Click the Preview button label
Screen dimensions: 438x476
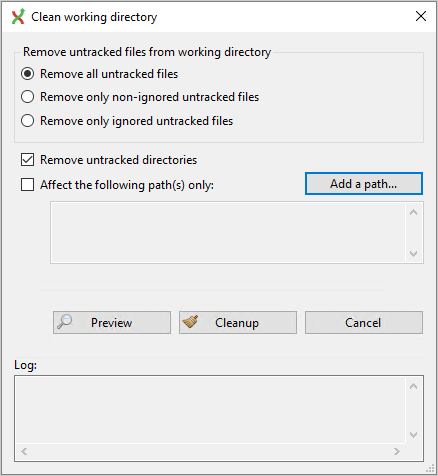tap(111, 323)
